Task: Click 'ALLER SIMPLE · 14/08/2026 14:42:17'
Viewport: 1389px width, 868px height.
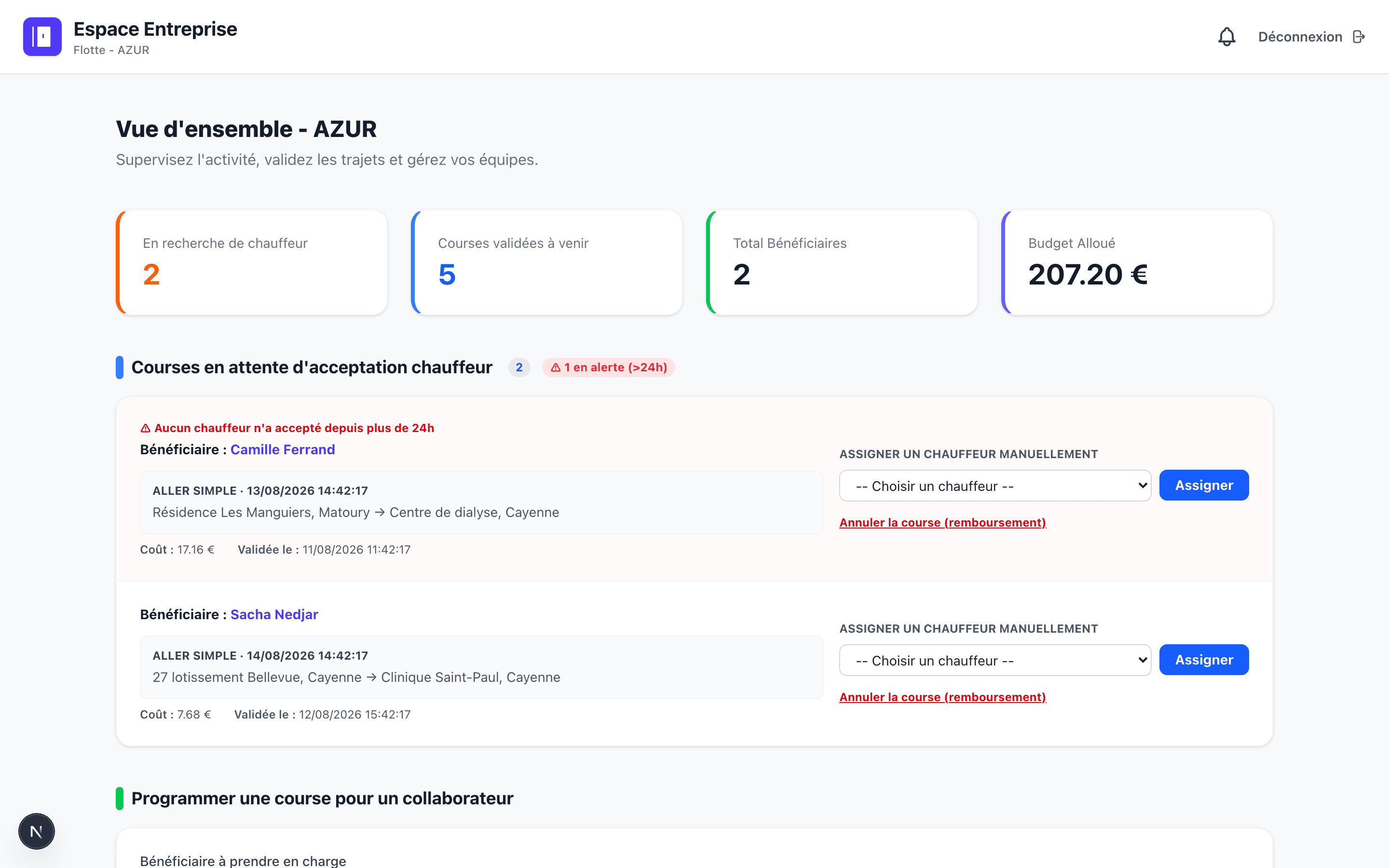Action: [260, 656]
